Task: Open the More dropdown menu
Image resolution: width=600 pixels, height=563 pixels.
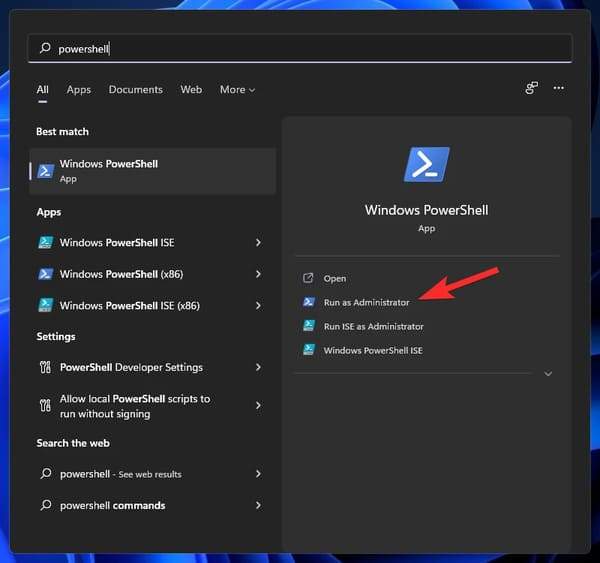Action: point(237,90)
